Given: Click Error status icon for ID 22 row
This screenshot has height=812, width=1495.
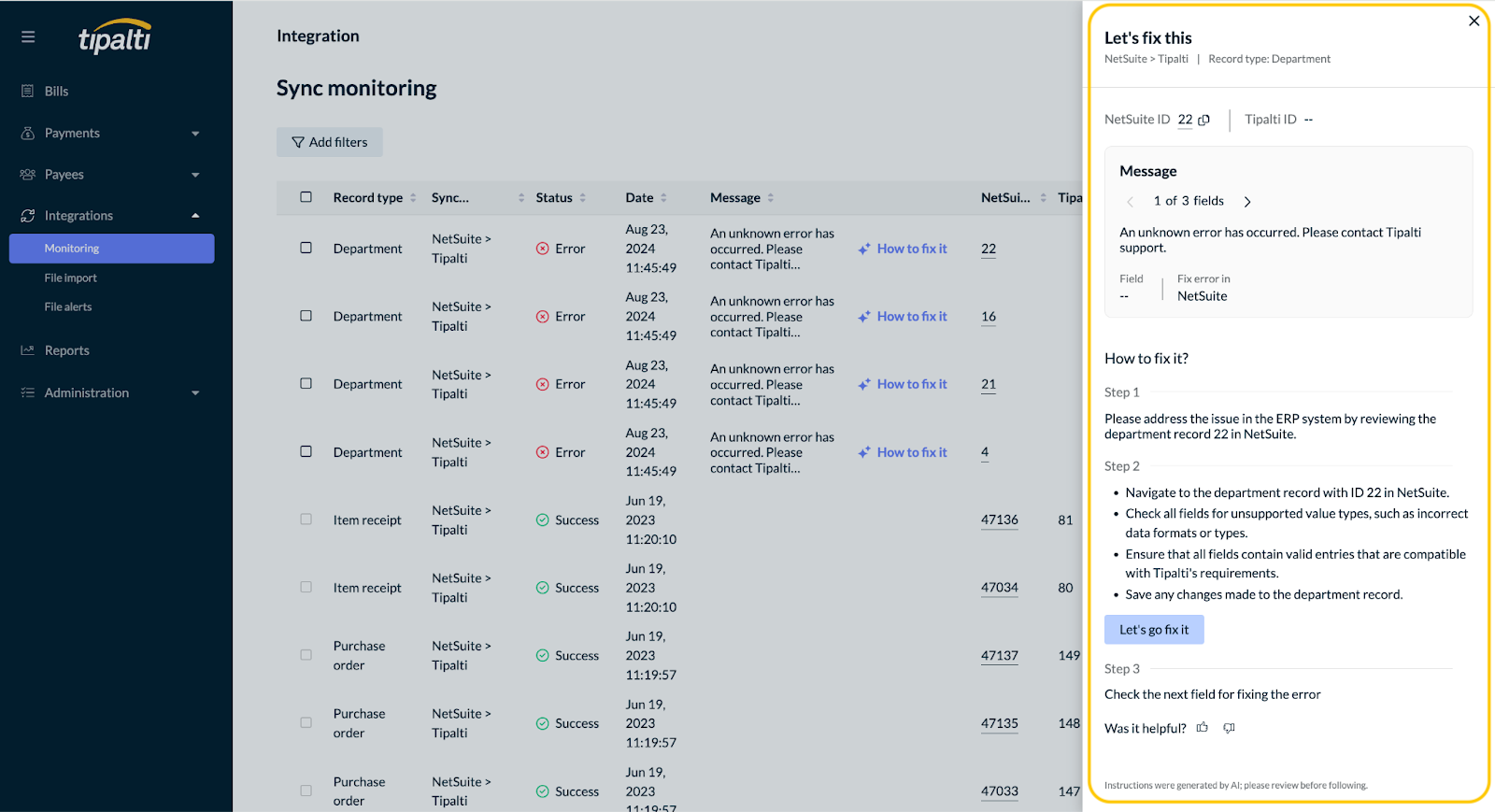Looking at the screenshot, I should pos(542,249).
